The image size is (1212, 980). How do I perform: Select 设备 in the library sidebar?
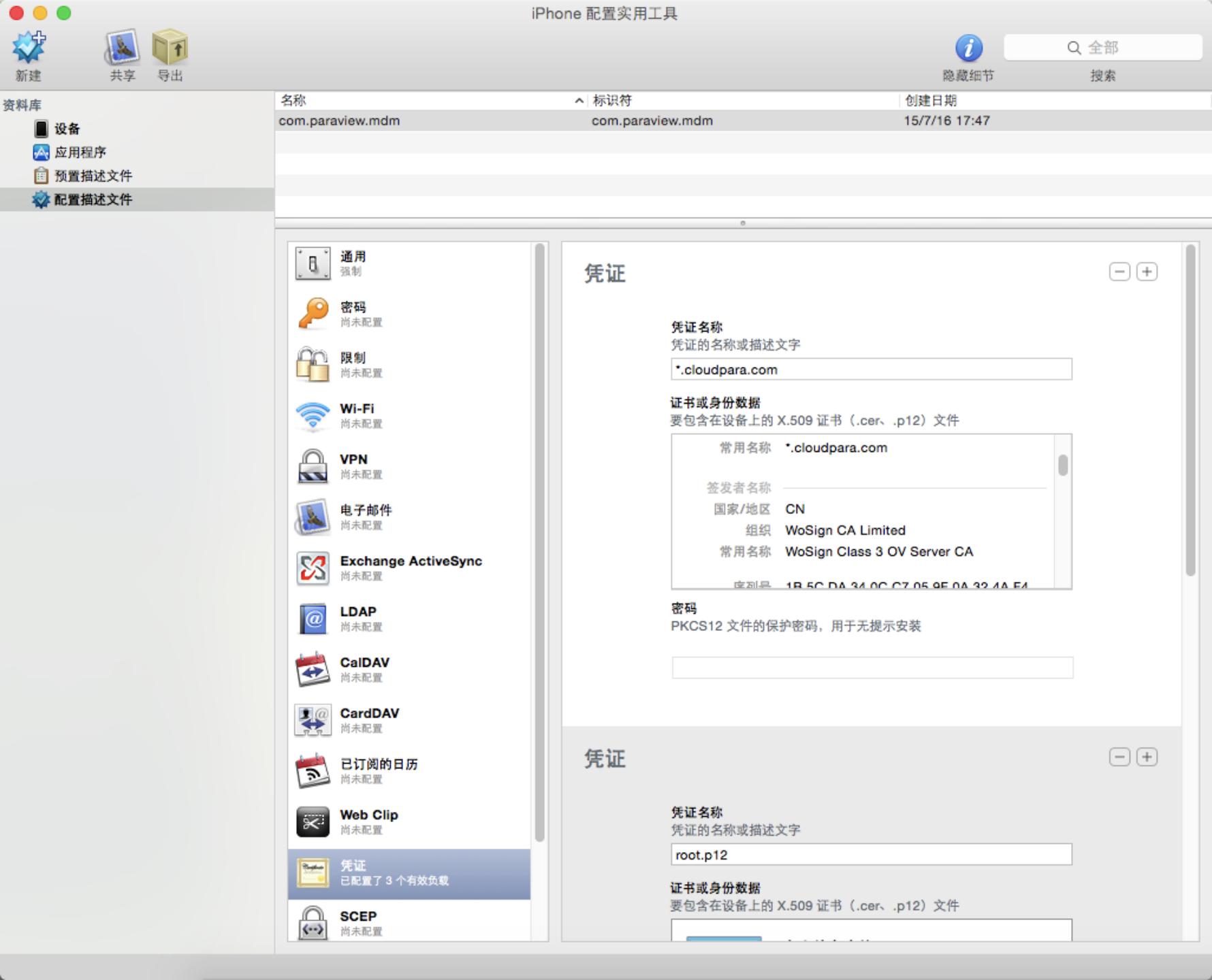click(67, 129)
